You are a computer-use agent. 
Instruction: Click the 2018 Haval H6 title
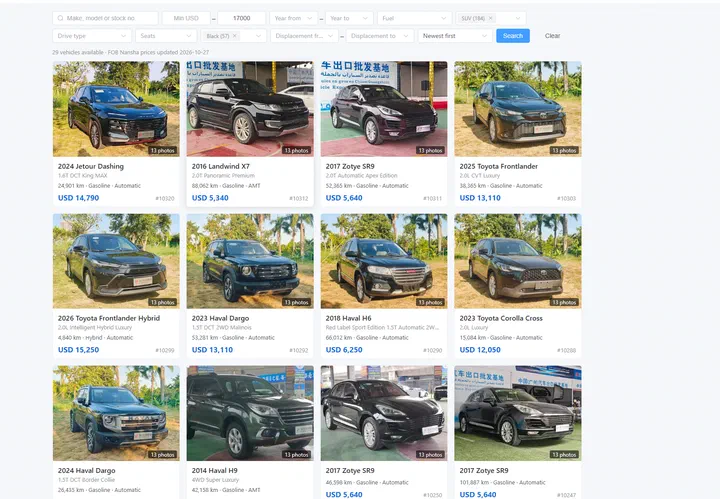349,318
